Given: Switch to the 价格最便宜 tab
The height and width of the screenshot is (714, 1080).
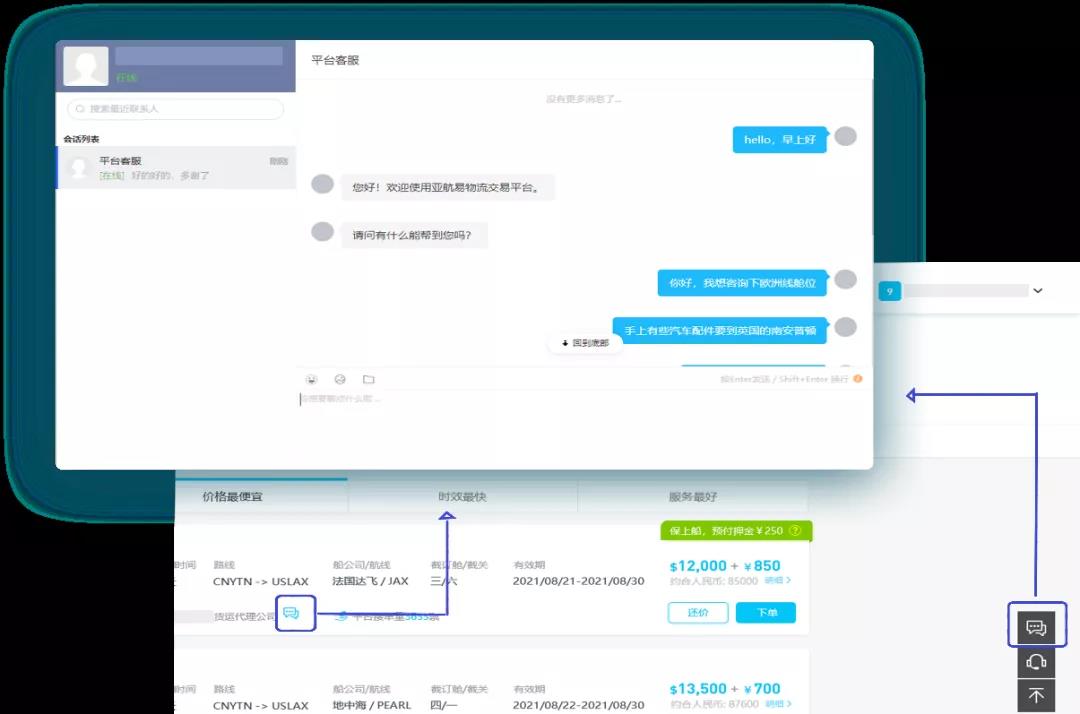Looking at the screenshot, I should [x=232, y=497].
